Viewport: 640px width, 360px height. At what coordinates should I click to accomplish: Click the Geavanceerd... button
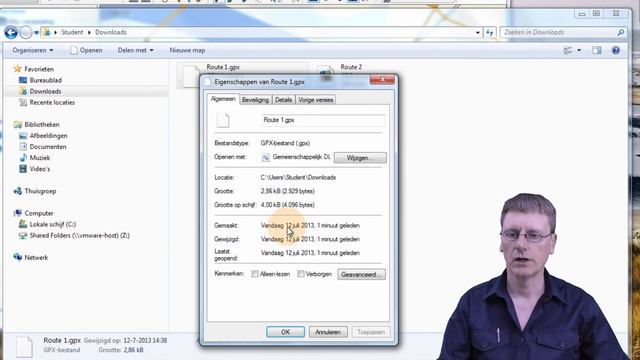(x=361, y=275)
